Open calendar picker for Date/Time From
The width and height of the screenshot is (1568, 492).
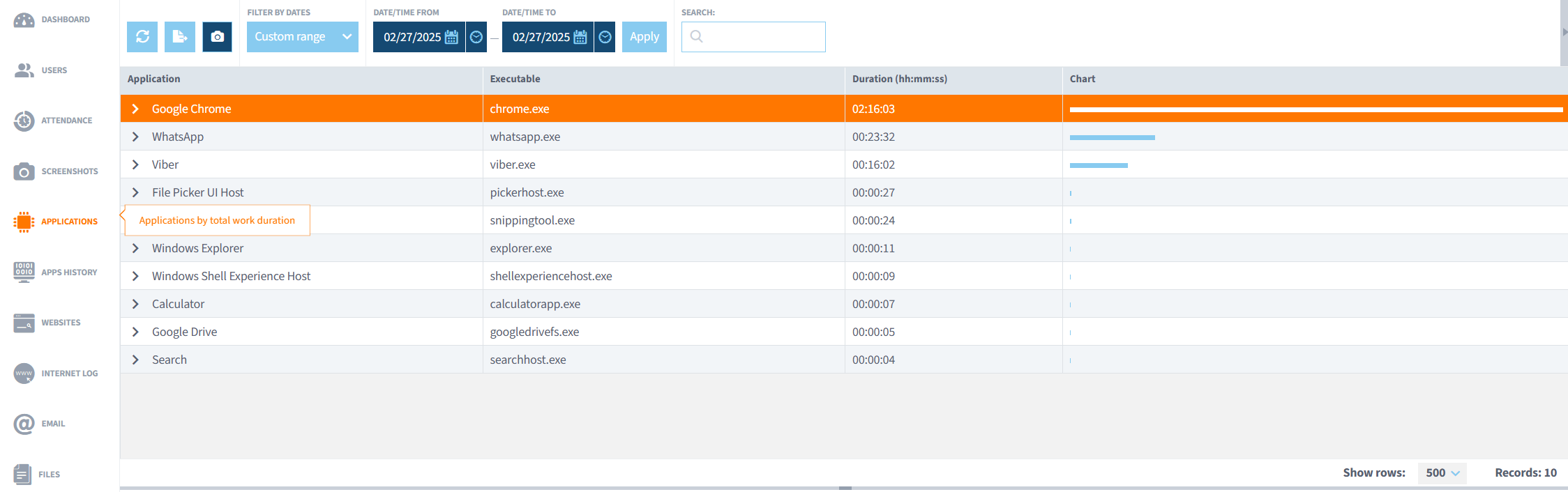click(451, 37)
